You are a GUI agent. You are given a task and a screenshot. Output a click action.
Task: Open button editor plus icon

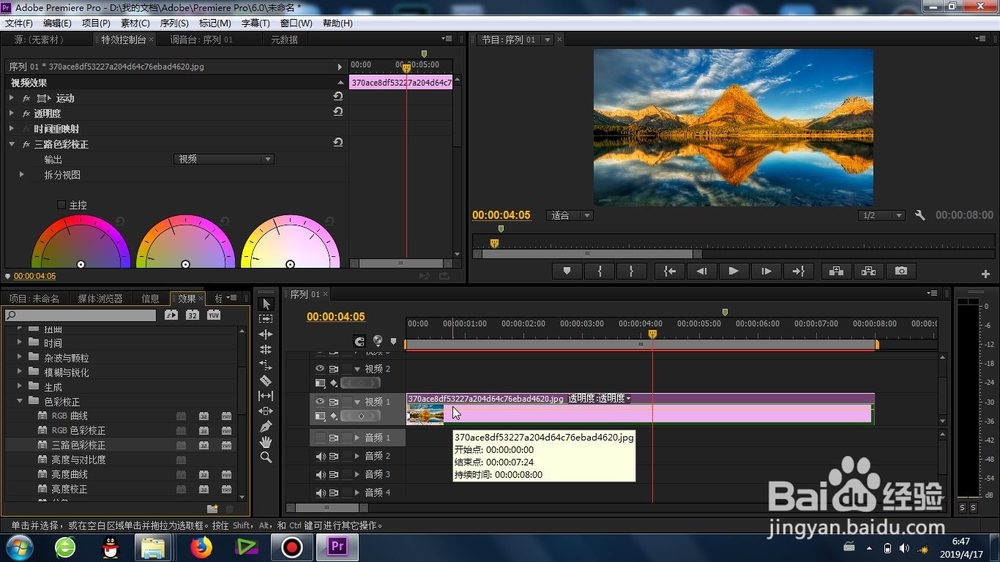point(985,274)
